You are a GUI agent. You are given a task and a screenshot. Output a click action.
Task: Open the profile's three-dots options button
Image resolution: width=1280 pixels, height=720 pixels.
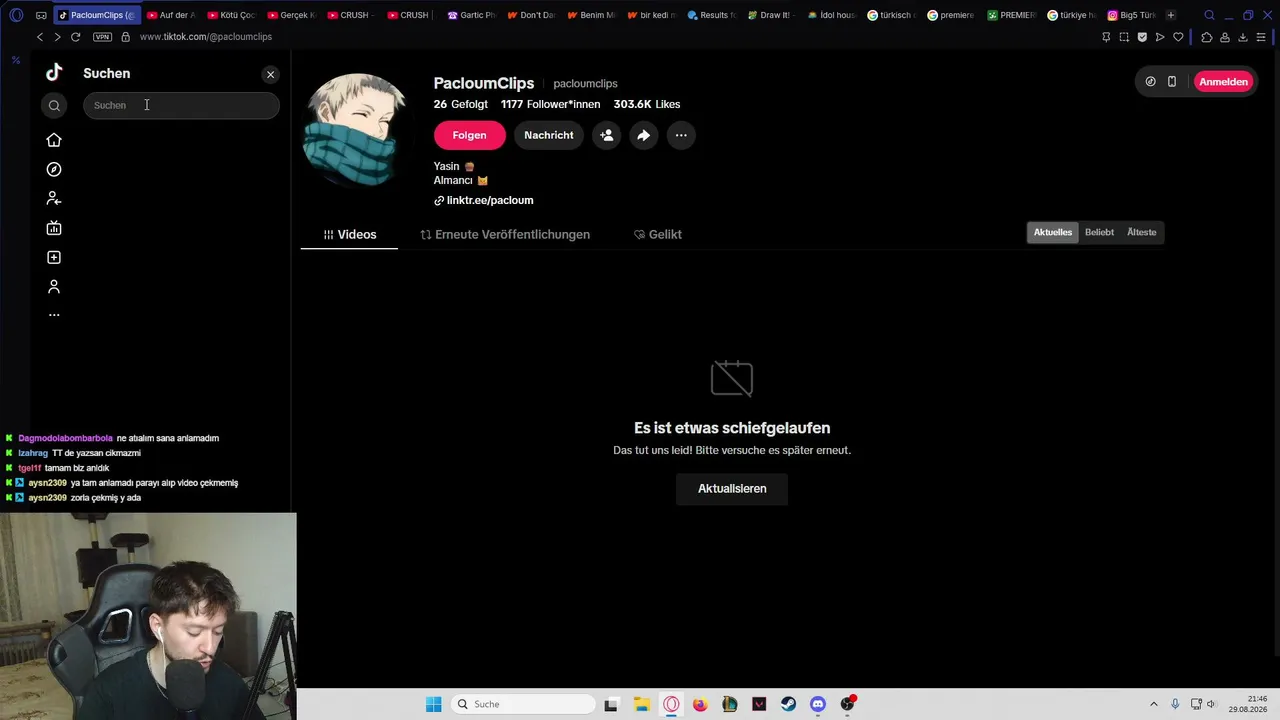pos(681,135)
